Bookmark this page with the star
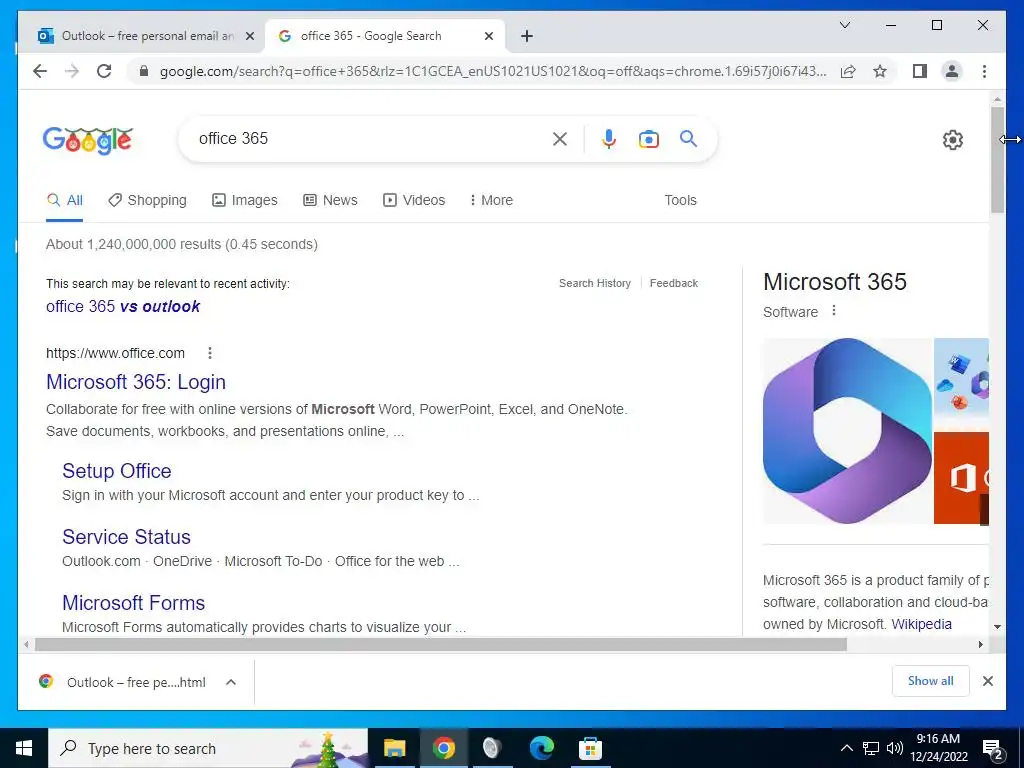 (880, 71)
